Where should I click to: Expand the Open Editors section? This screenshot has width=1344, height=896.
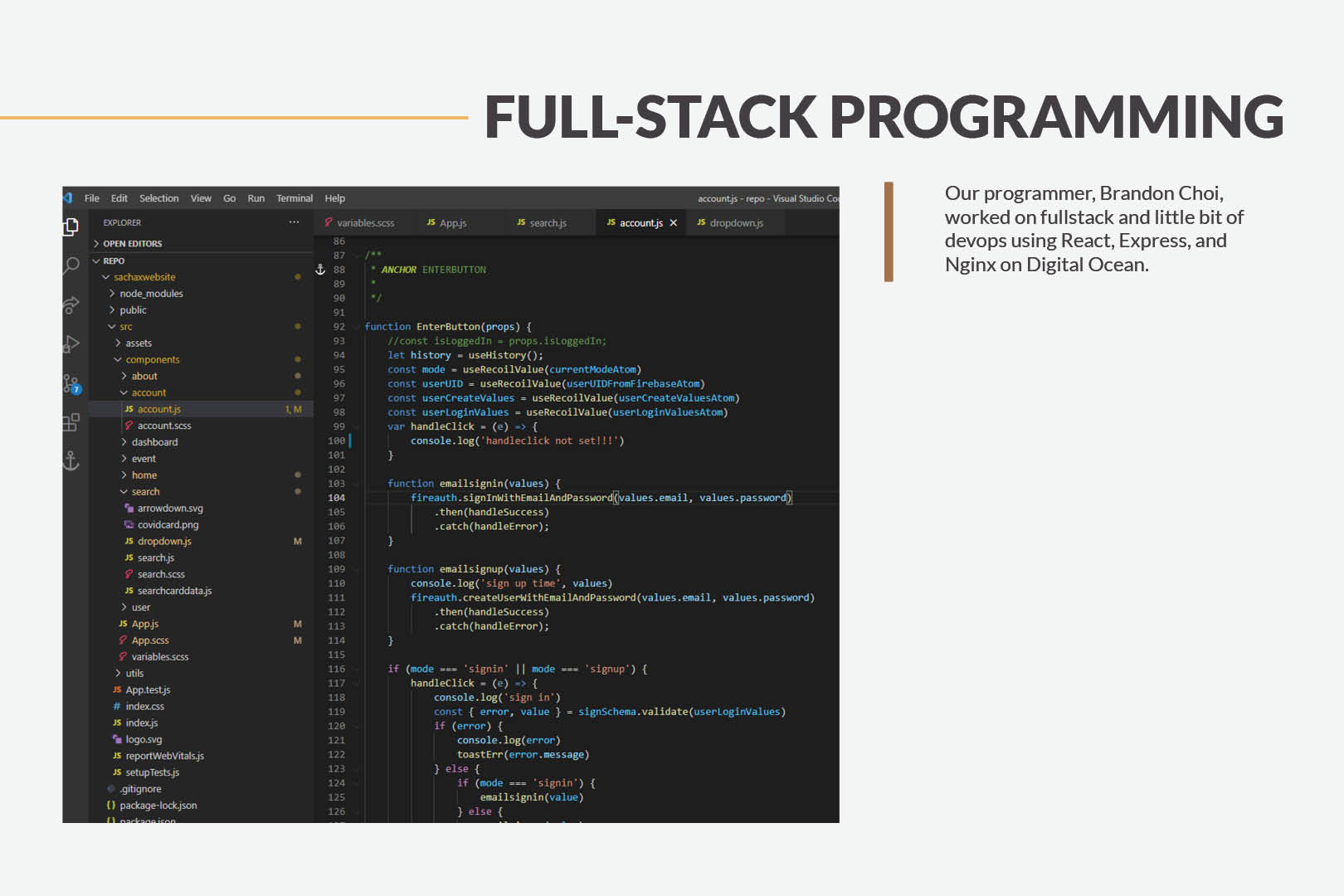pos(200,244)
